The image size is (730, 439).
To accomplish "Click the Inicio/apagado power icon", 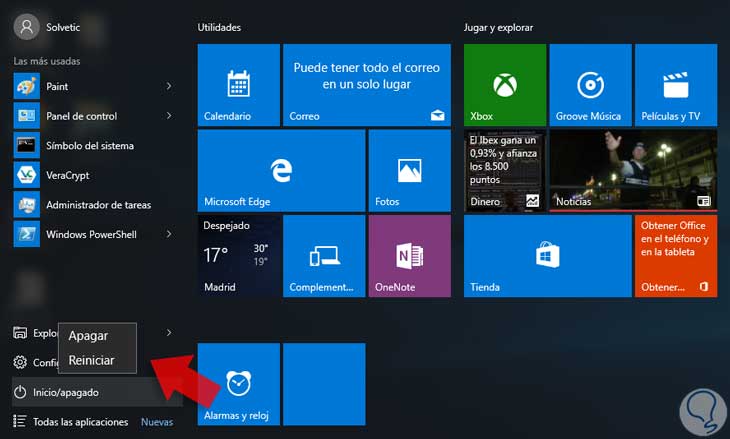I will pyautogui.click(x=20, y=392).
